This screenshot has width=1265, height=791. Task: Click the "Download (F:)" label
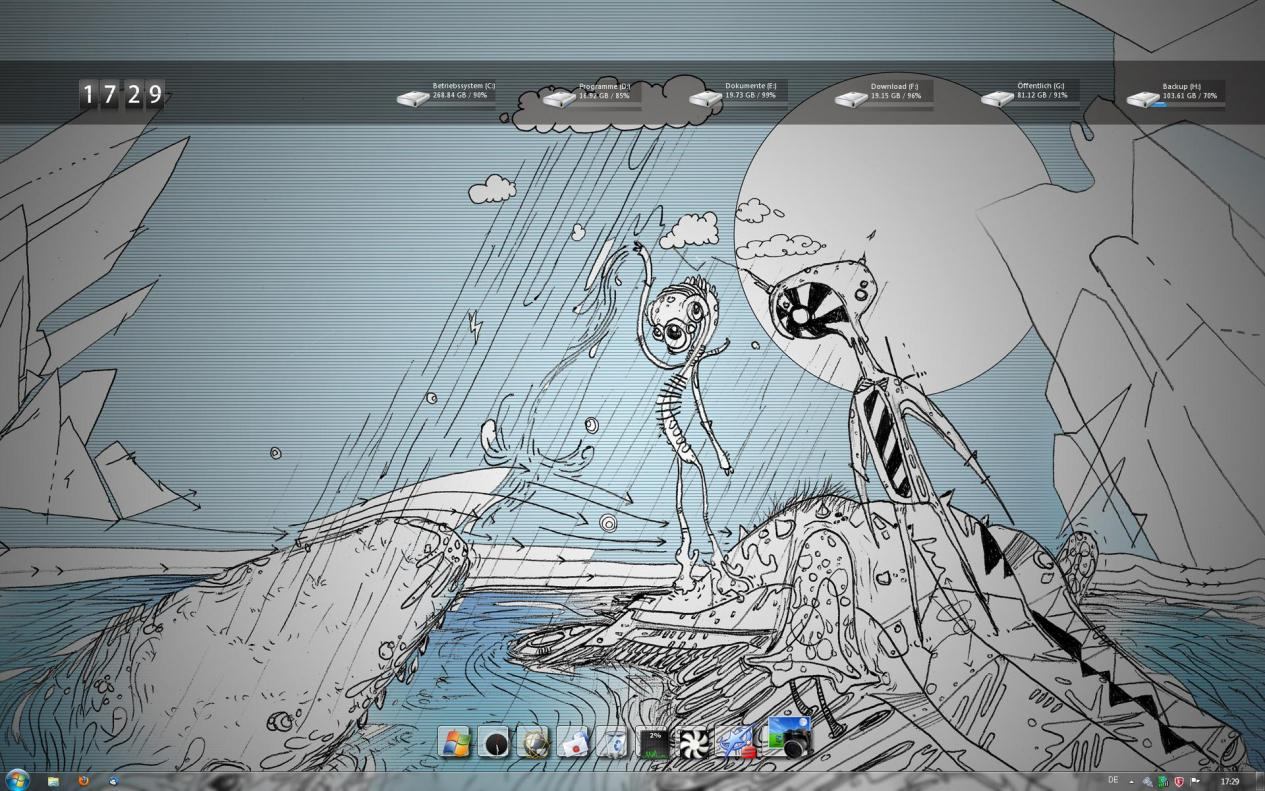[894, 87]
